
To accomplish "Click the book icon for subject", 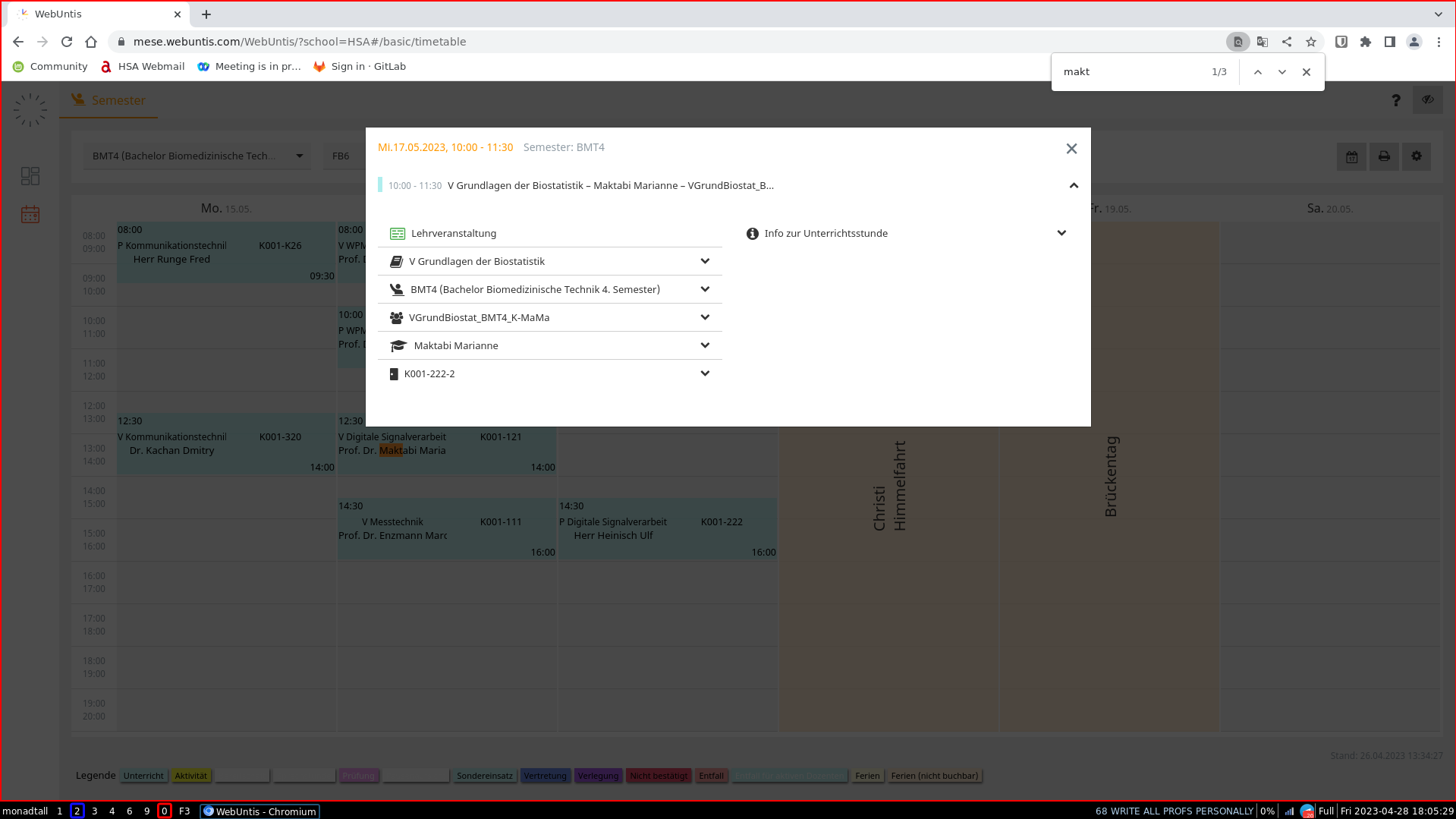I will (396, 262).
